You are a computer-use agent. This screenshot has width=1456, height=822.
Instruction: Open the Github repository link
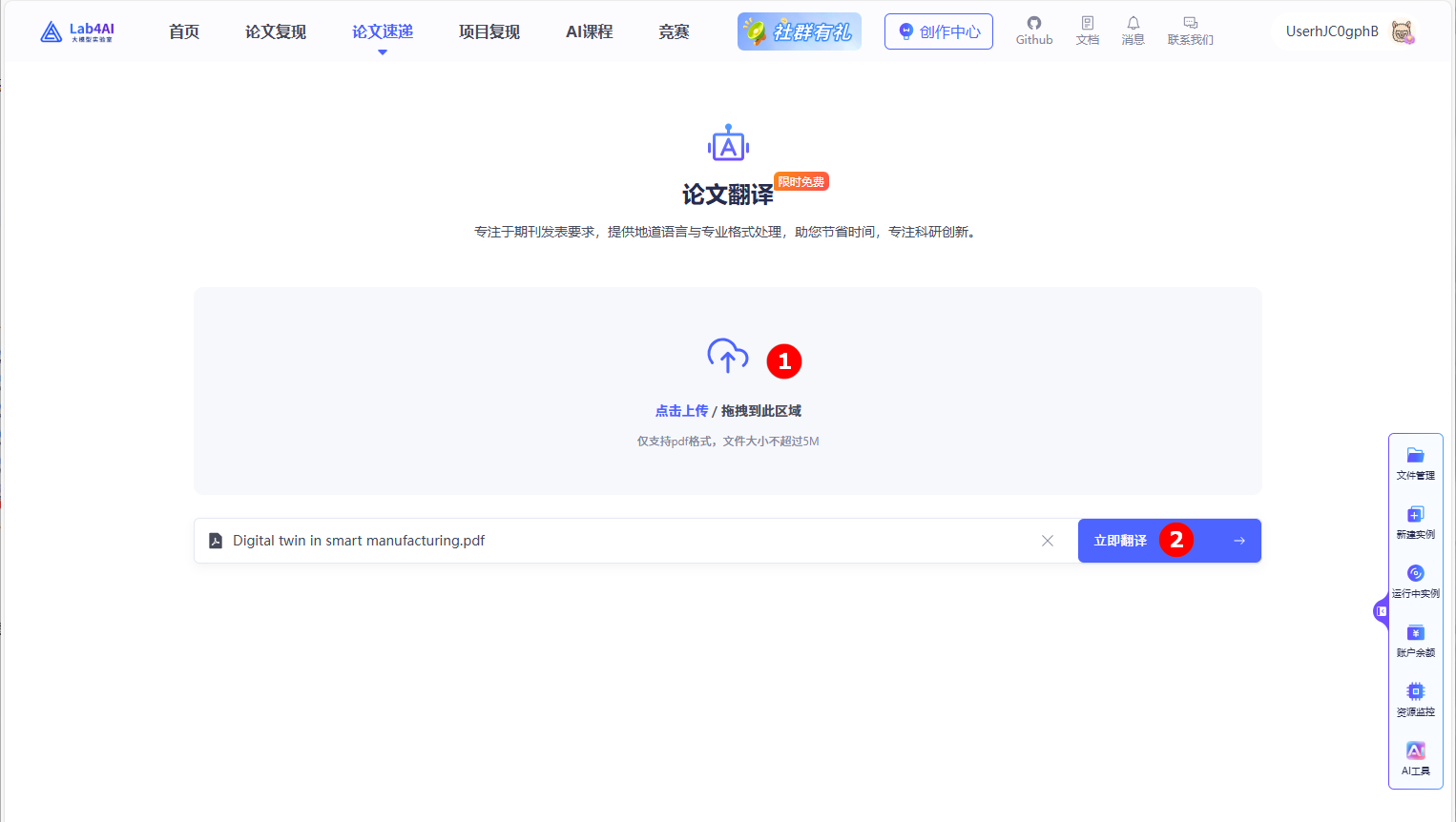point(1033,31)
